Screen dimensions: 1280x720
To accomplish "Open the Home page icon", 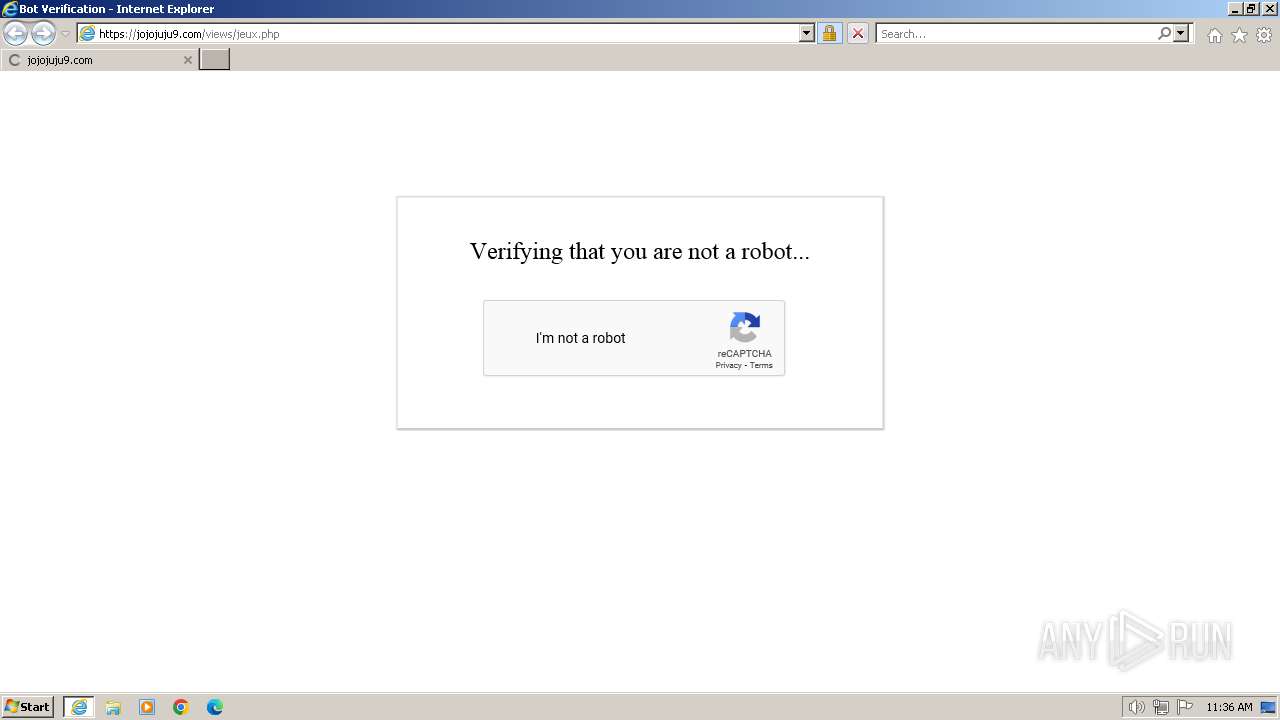I will pos(1214,35).
